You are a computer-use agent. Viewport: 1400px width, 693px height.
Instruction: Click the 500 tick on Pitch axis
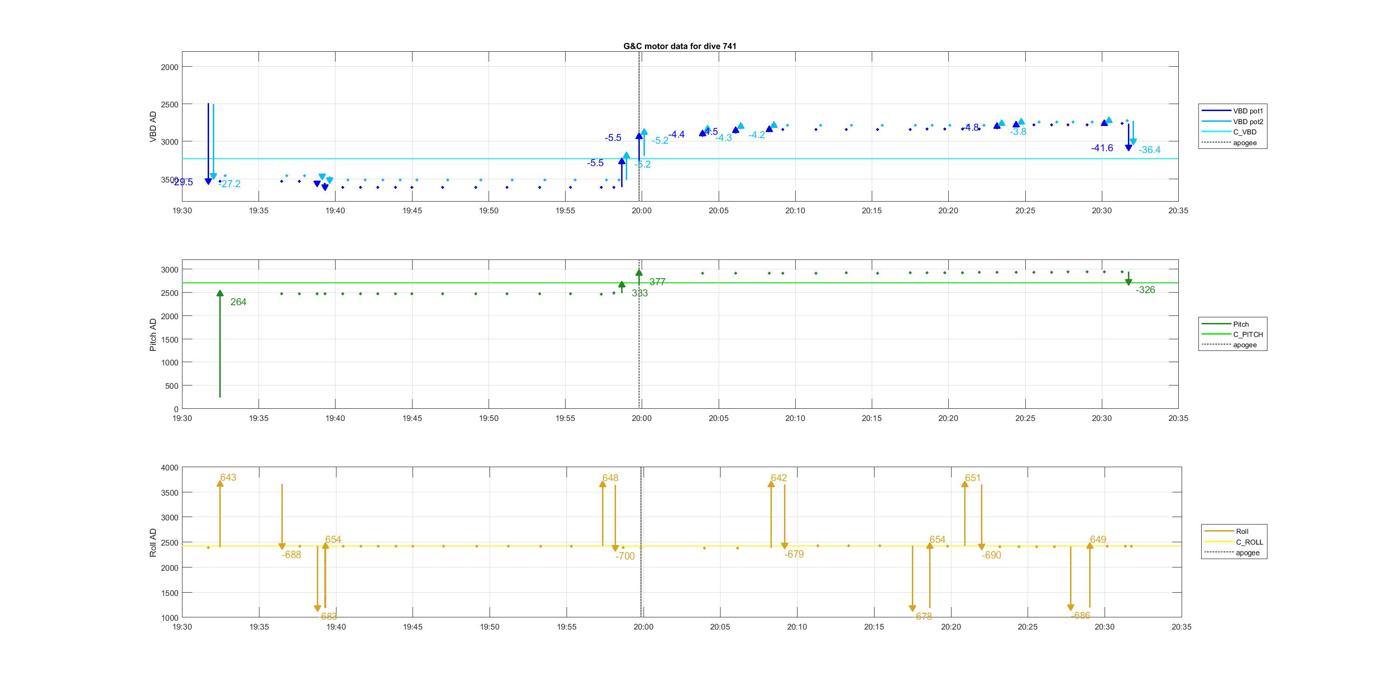point(171,386)
